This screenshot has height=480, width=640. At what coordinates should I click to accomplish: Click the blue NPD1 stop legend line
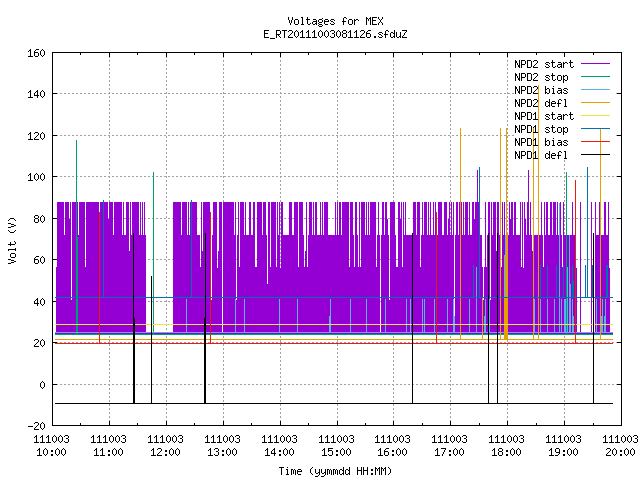(595, 129)
